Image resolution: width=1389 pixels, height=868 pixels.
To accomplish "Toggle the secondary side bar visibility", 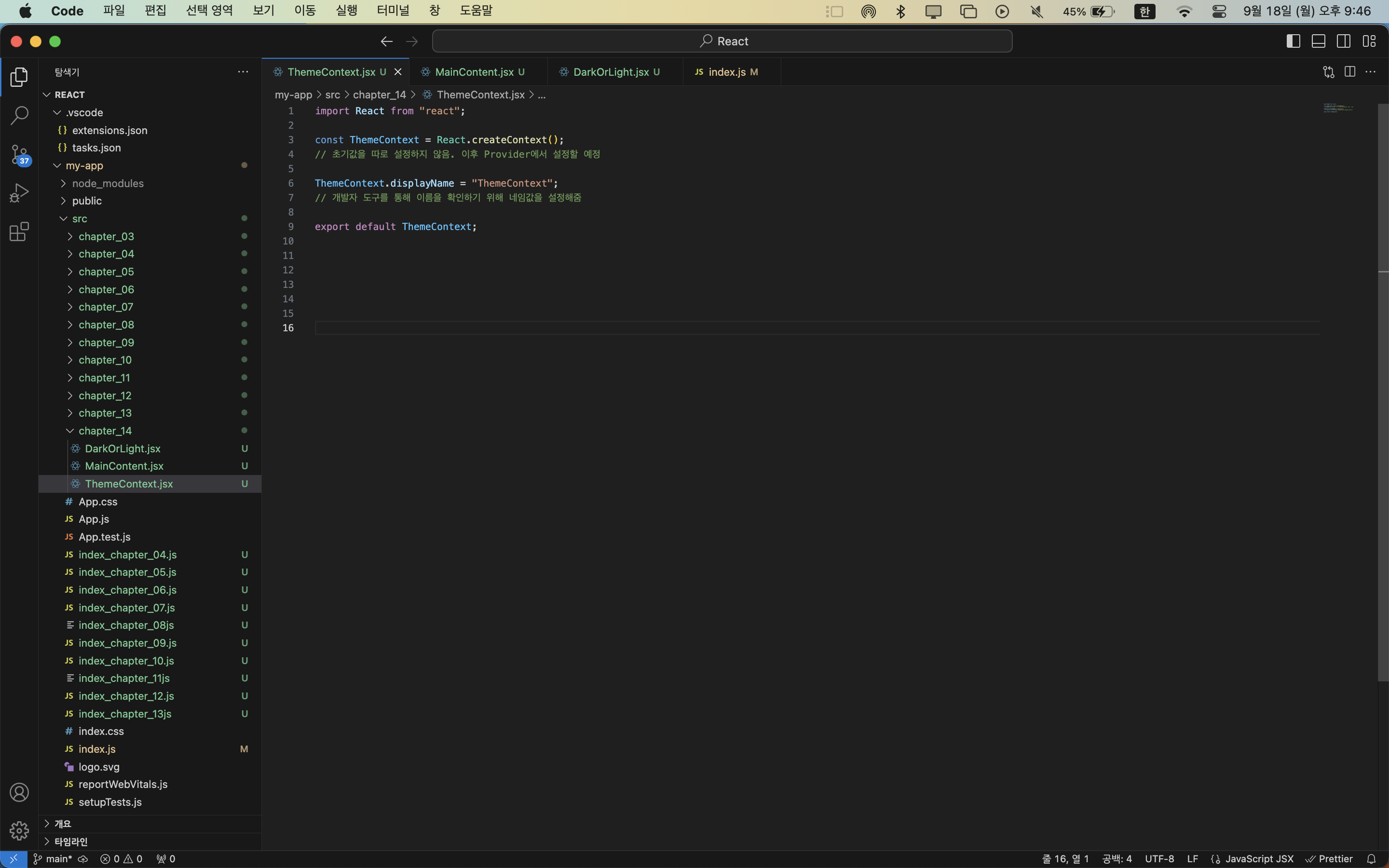I will point(1344,41).
